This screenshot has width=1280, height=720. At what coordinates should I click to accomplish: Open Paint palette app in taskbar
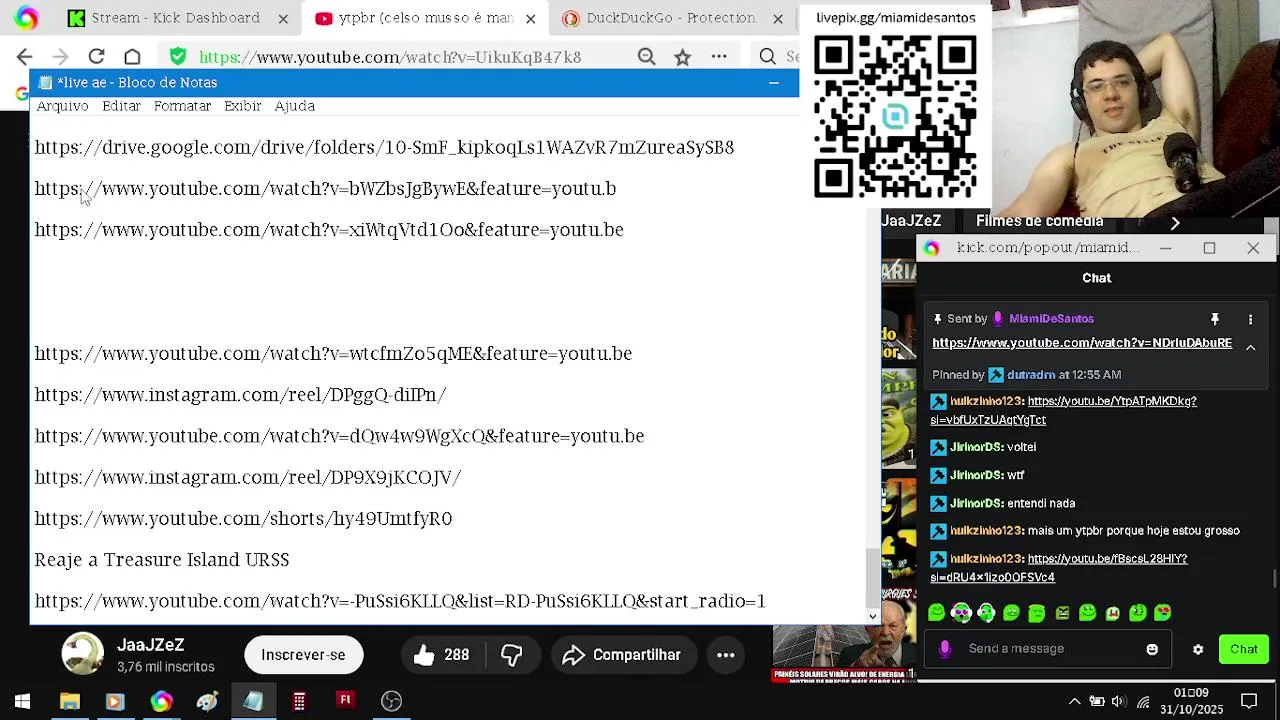click(207, 701)
